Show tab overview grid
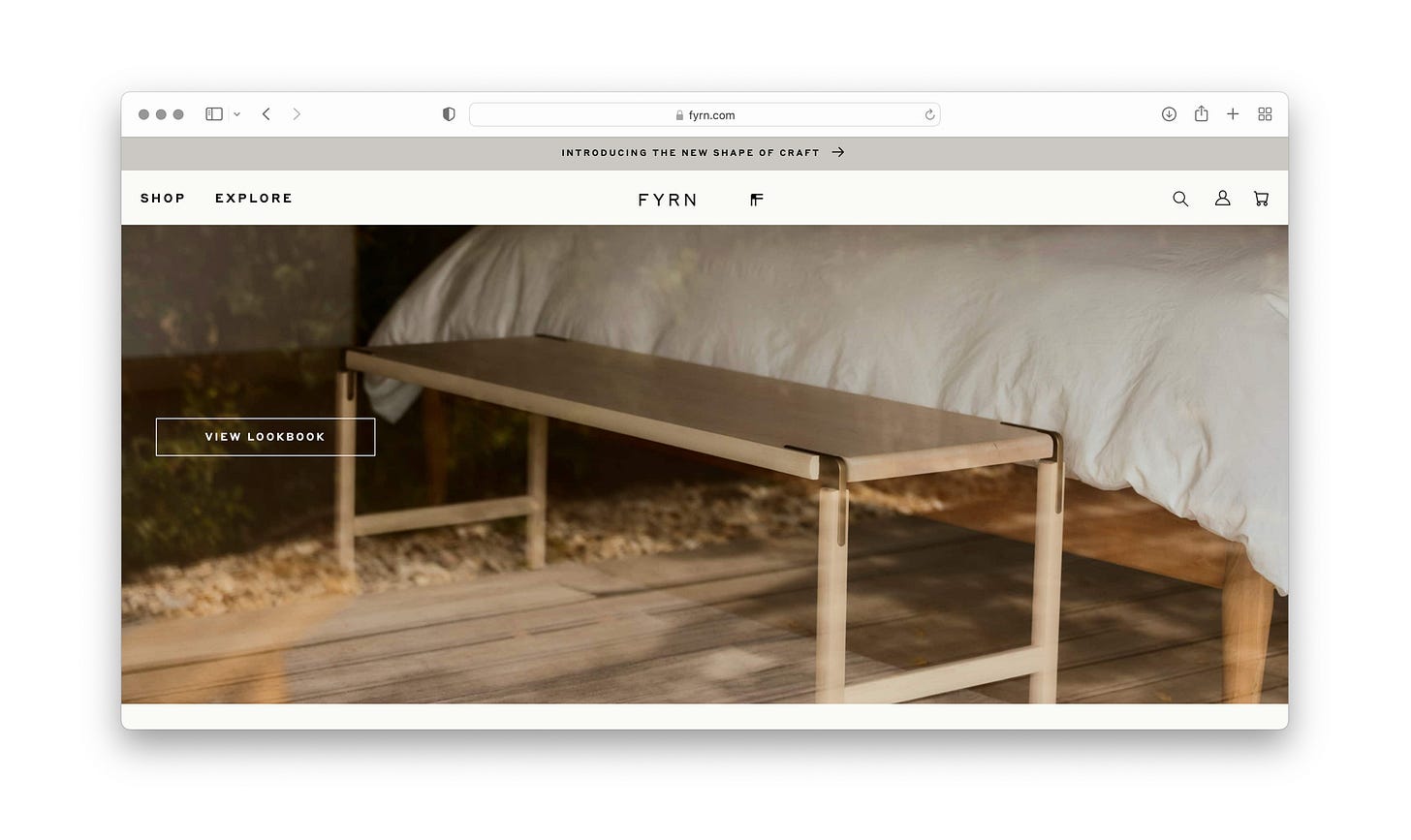Viewport: 1411px width, 840px height. [x=1265, y=114]
